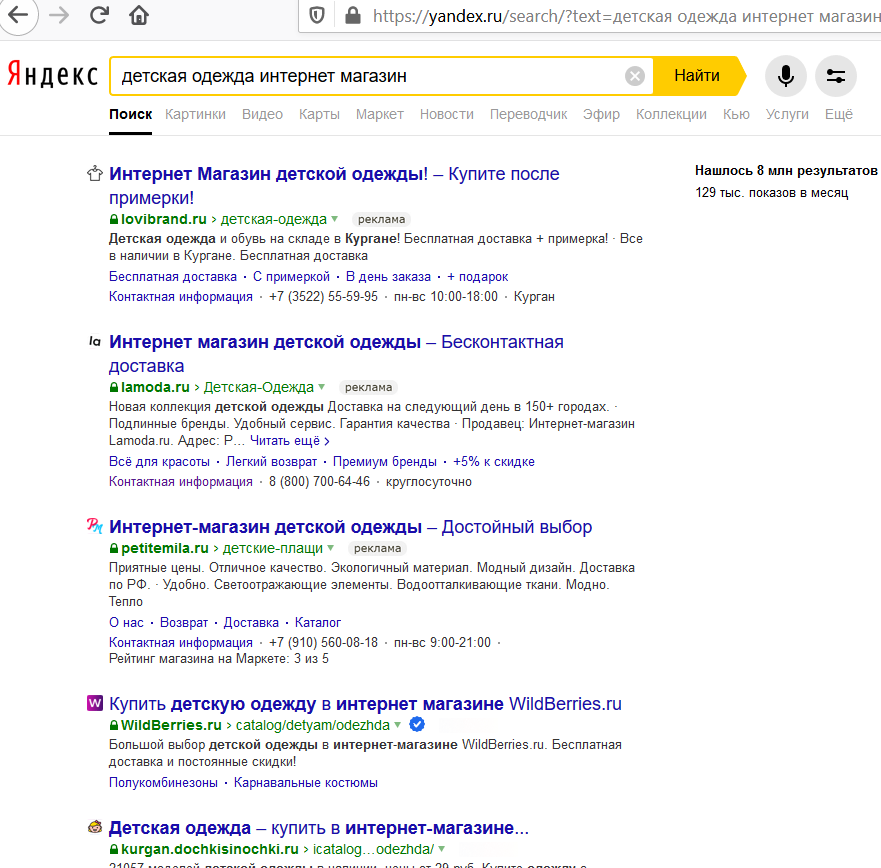Viewport: 881px width, 868px height.
Task: Click the '+ подарок' sitelink
Action: 478,276
